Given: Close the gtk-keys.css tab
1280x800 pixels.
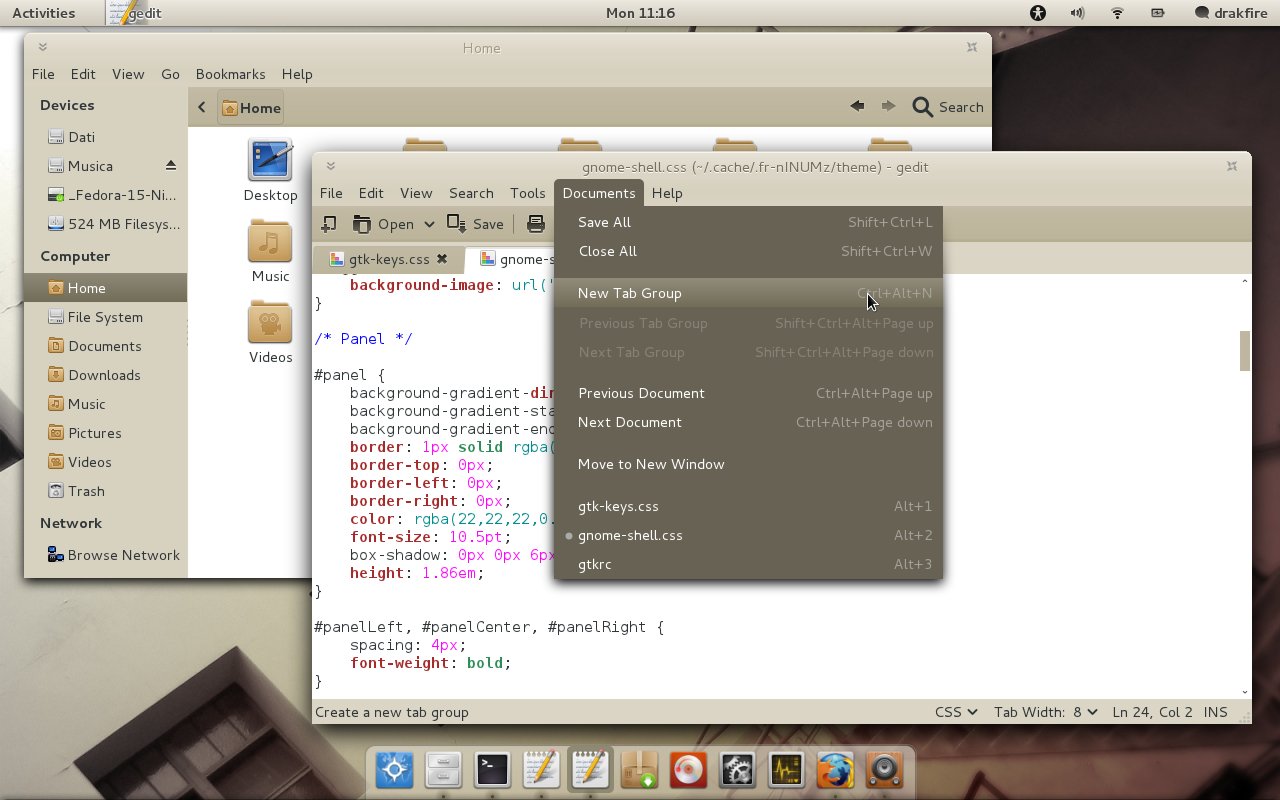Looking at the screenshot, I should click(442, 259).
